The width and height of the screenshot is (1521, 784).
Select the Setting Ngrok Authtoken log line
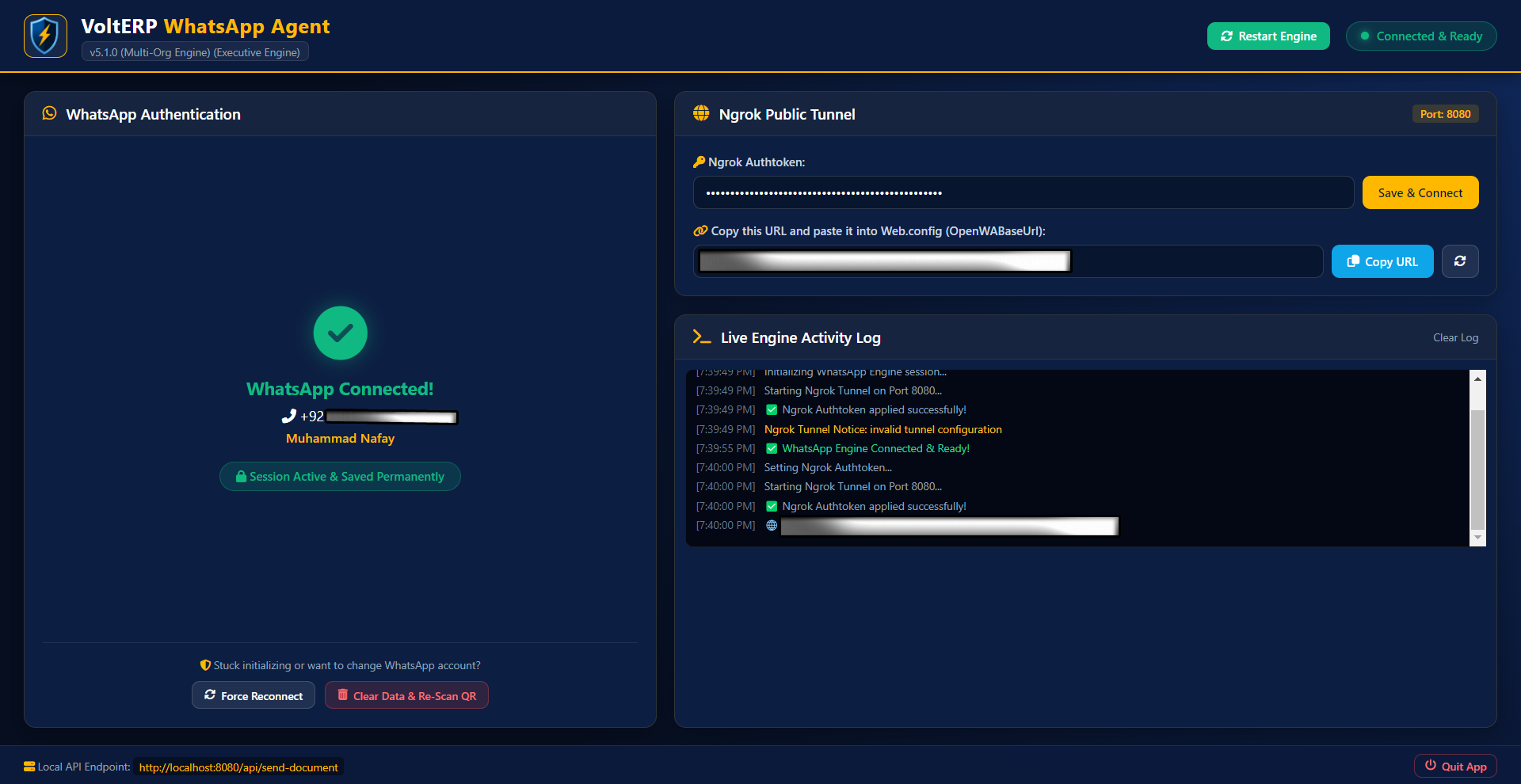tap(828, 468)
